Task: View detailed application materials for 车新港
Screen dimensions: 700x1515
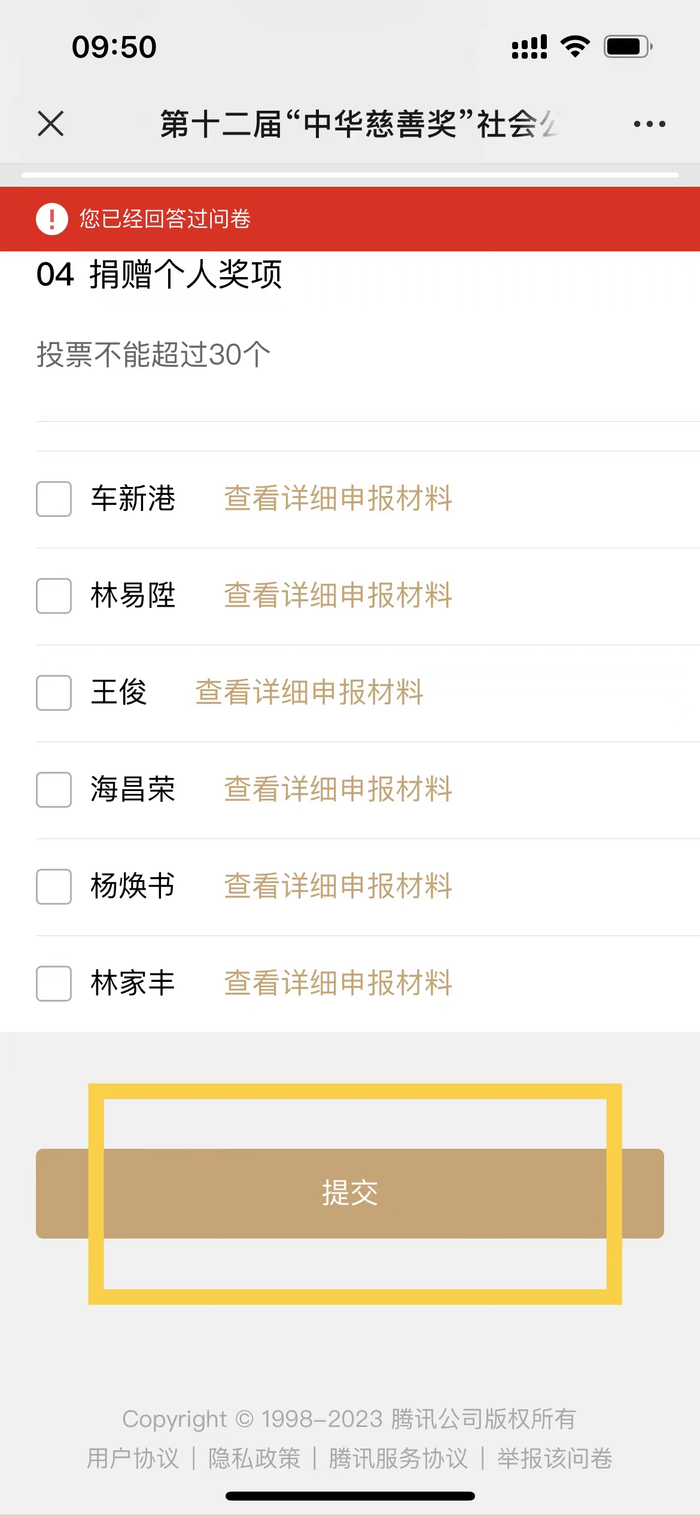Action: click(x=338, y=499)
